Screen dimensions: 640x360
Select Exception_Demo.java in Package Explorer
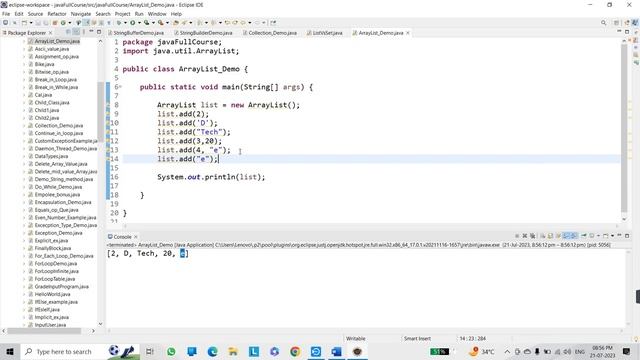[x=58, y=233]
